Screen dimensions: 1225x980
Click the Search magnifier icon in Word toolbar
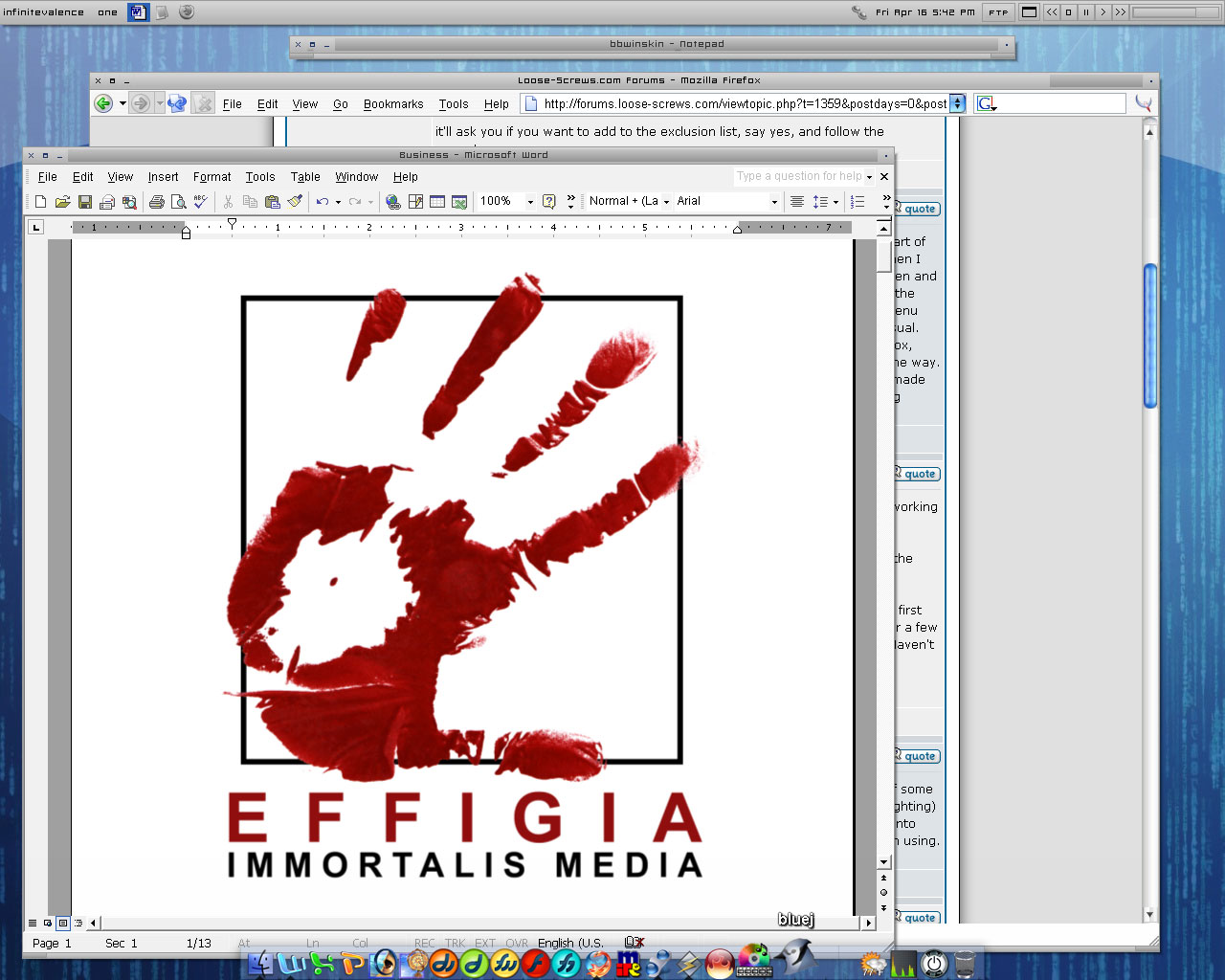(x=129, y=202)
